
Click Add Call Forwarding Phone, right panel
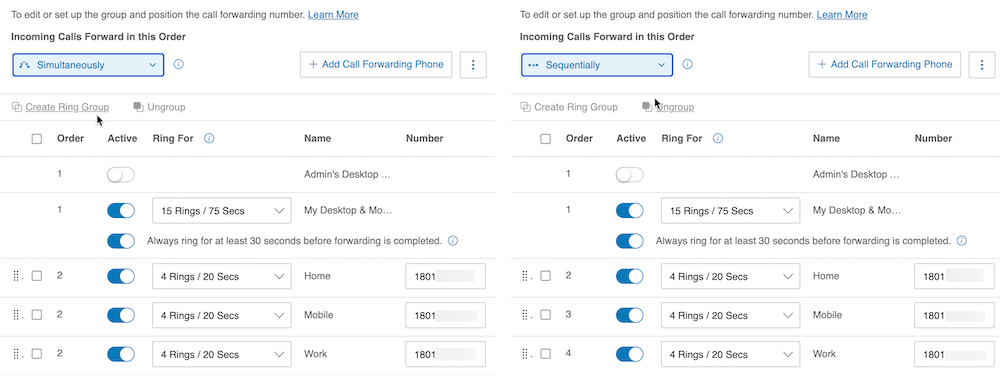pyautogui.click(x=885, y=64)
